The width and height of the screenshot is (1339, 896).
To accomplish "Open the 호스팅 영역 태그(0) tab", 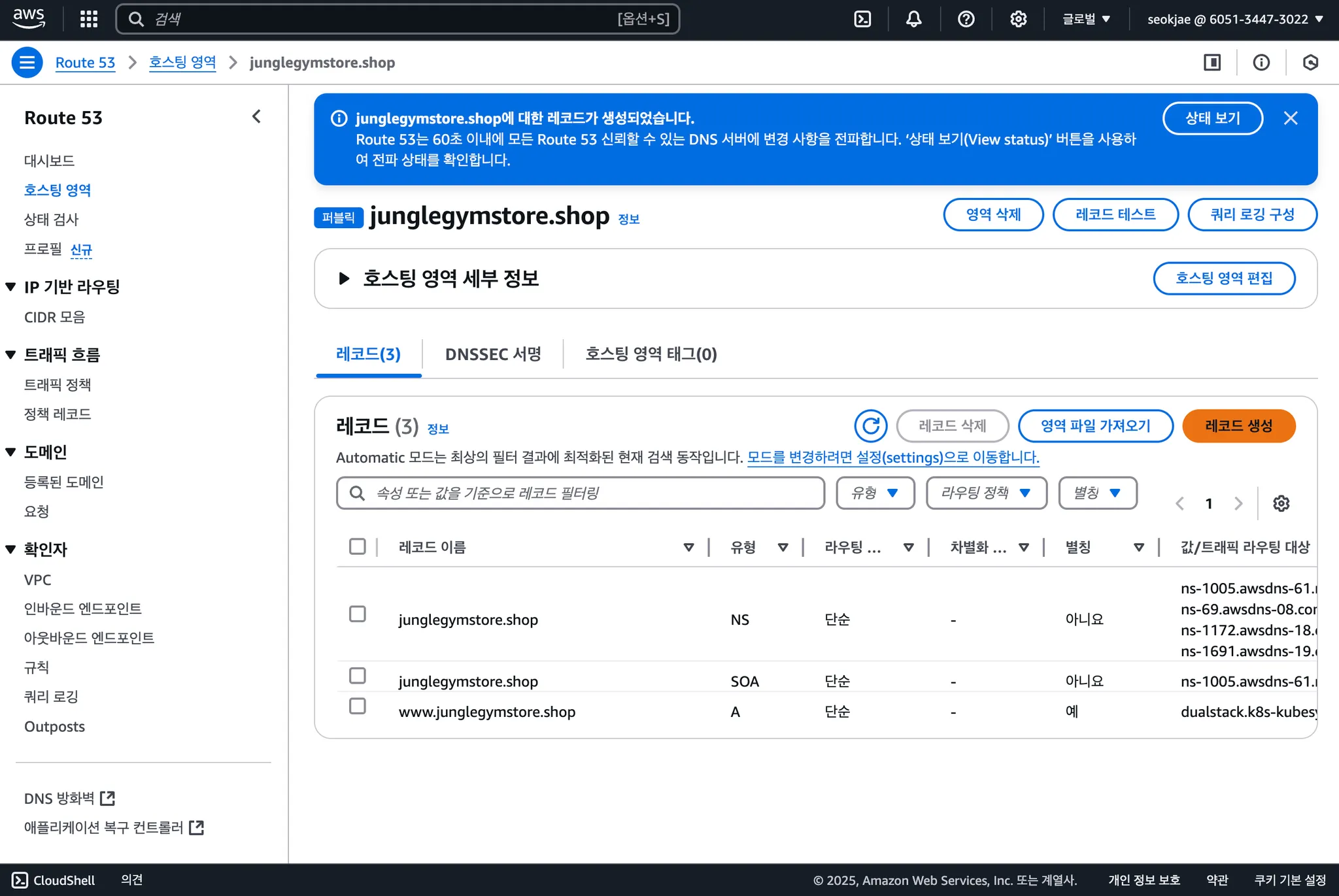I will tap(651, 354).
